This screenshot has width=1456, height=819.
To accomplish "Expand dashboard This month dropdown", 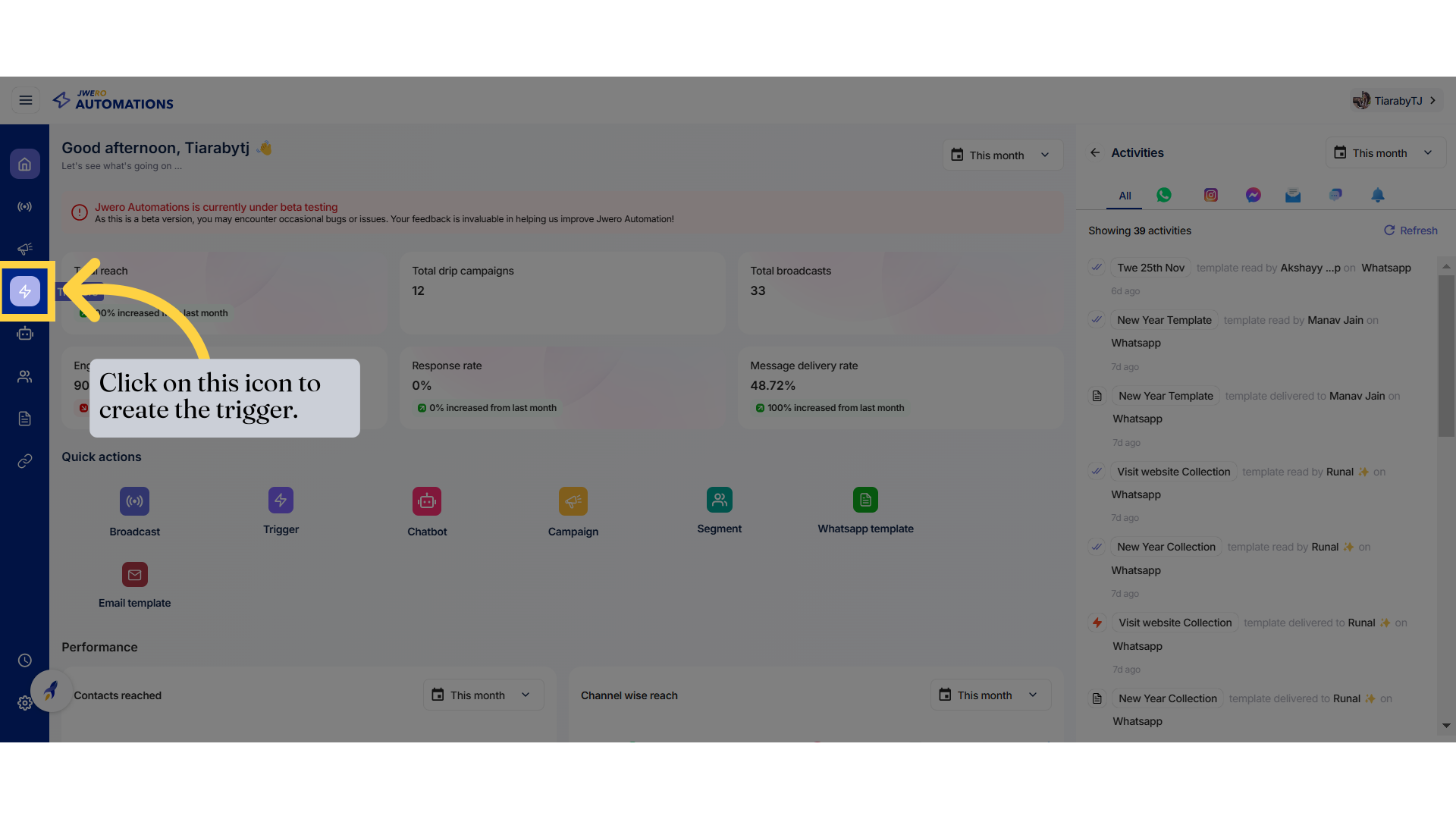I will click(x=1002, y=155).
